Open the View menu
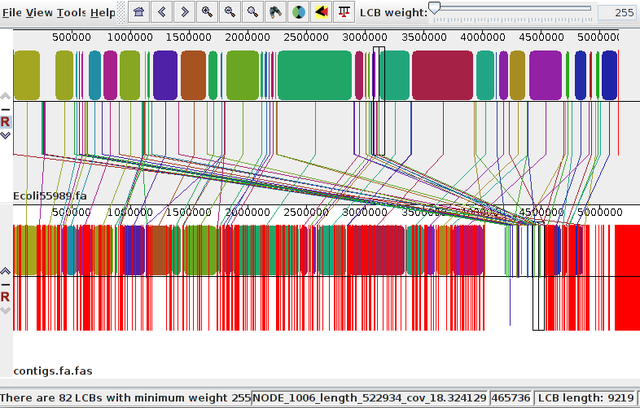The image size is (640, 408). (40, 13)
